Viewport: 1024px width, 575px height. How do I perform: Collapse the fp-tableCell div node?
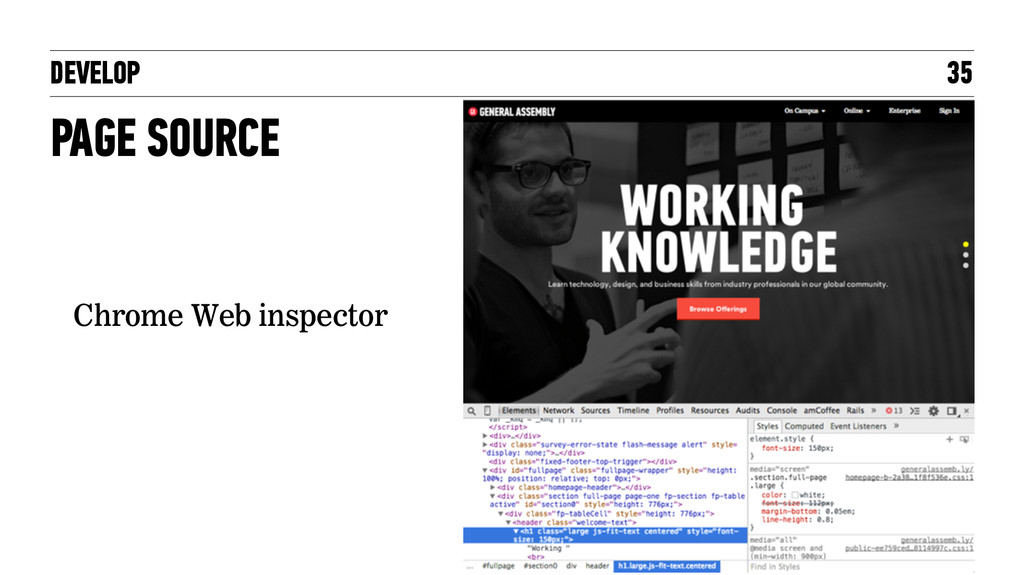pyautogui.click(x=501, y=514)
